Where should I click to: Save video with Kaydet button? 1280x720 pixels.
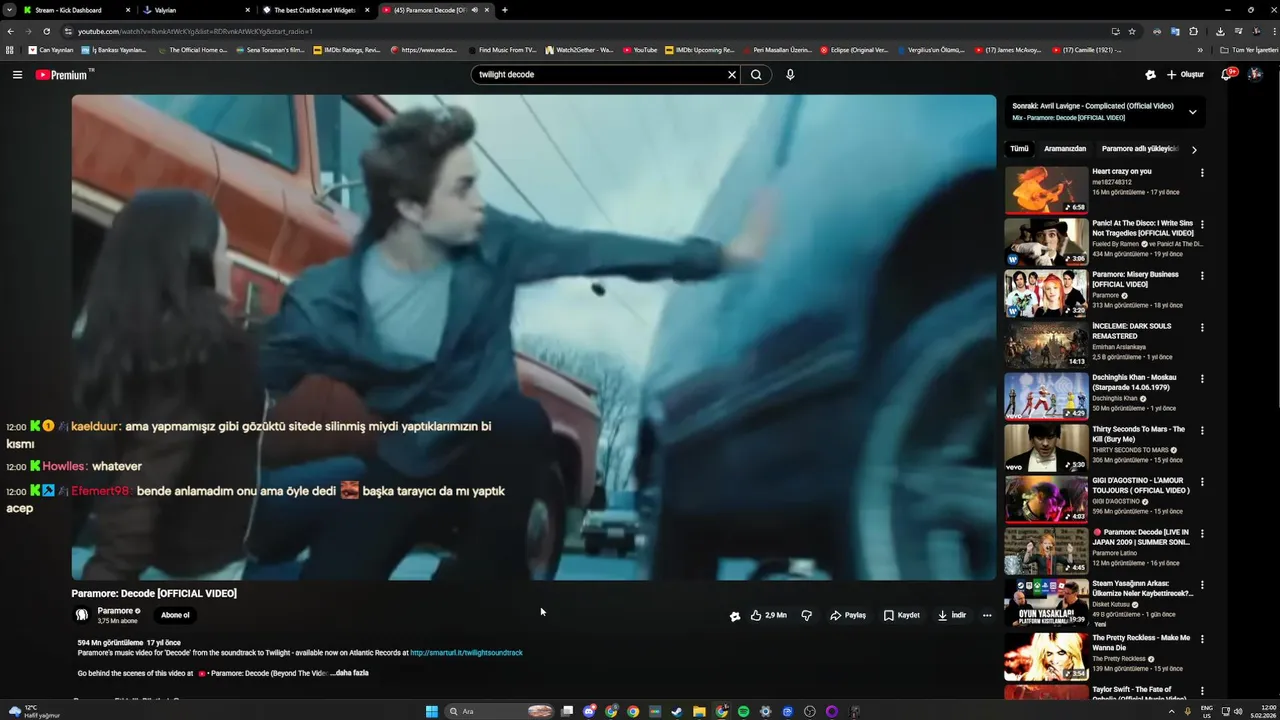click(x=901, y=616)
